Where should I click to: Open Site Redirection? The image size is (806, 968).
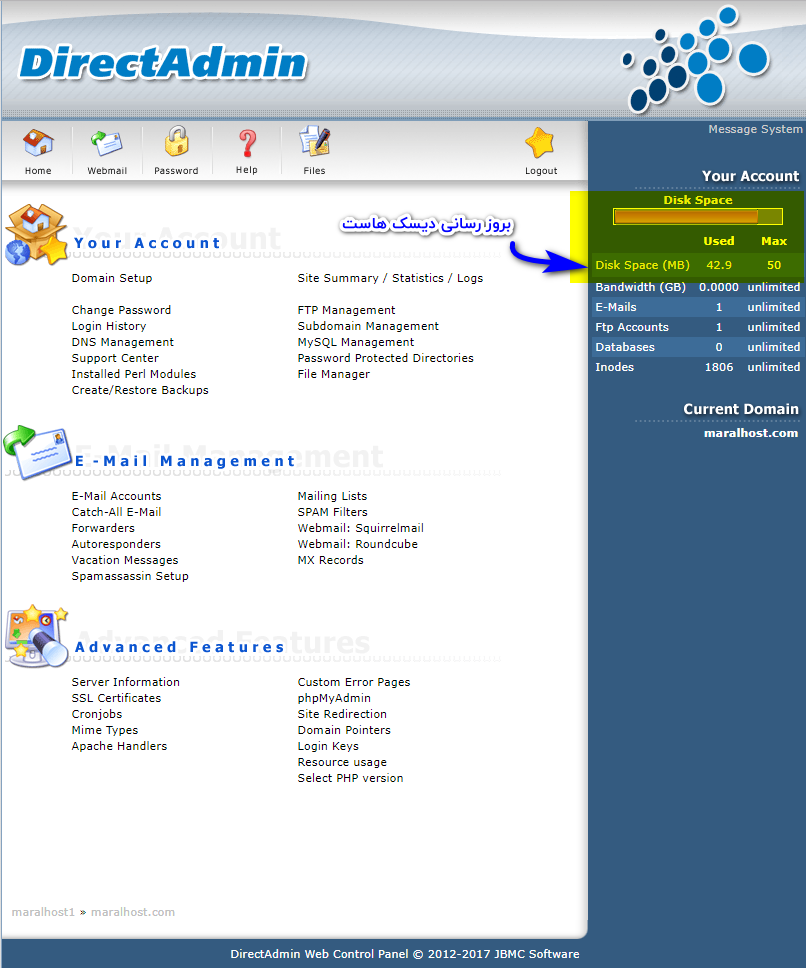pos(342,714)
